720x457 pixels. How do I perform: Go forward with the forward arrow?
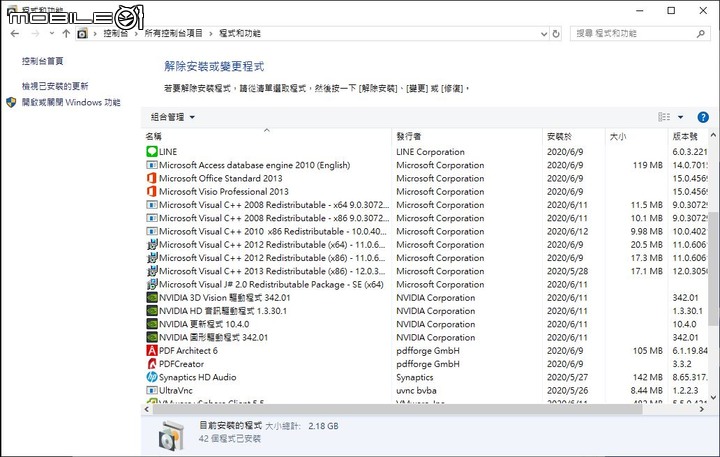[35, 34]
